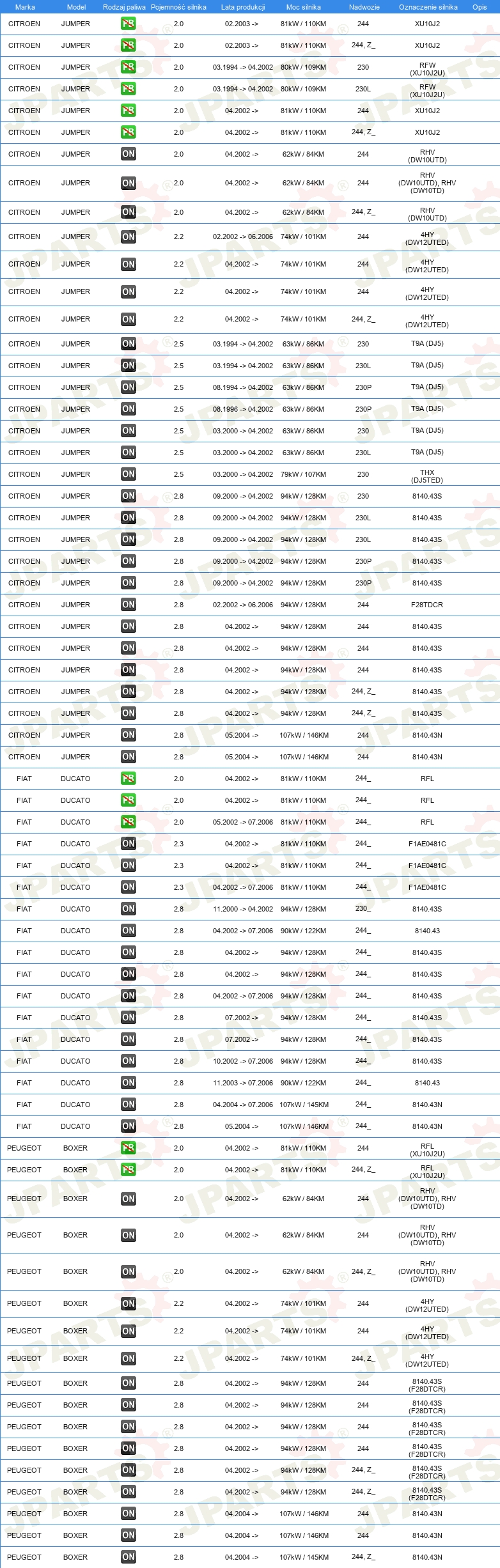Click PB fuel icon in Citroen RFW row with 230 body
This screenshot has height=1568, width=500.
pos(129,67)
